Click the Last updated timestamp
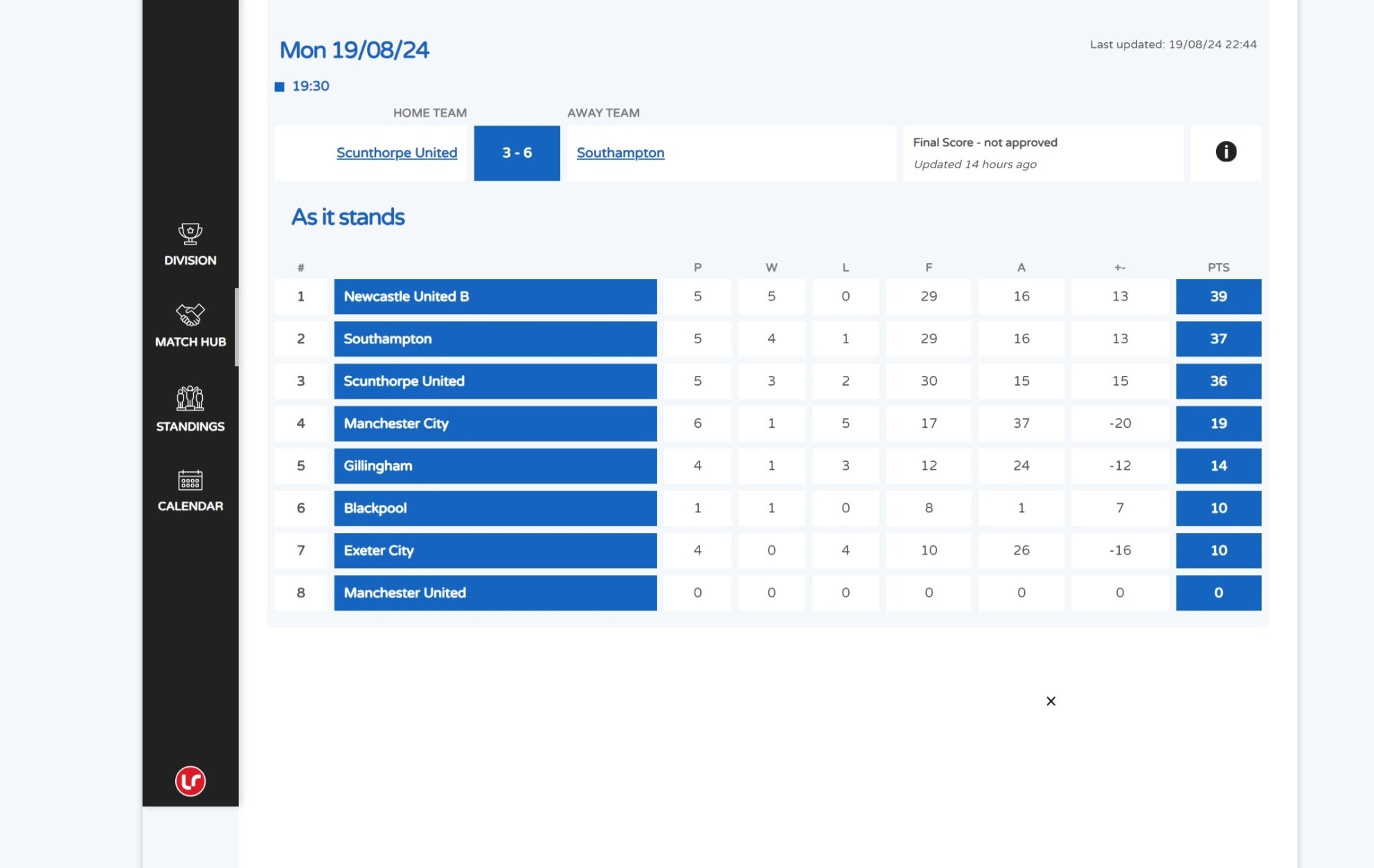Image resolution: width=1374 pixels, height=868 pixels. point(1173,44)
